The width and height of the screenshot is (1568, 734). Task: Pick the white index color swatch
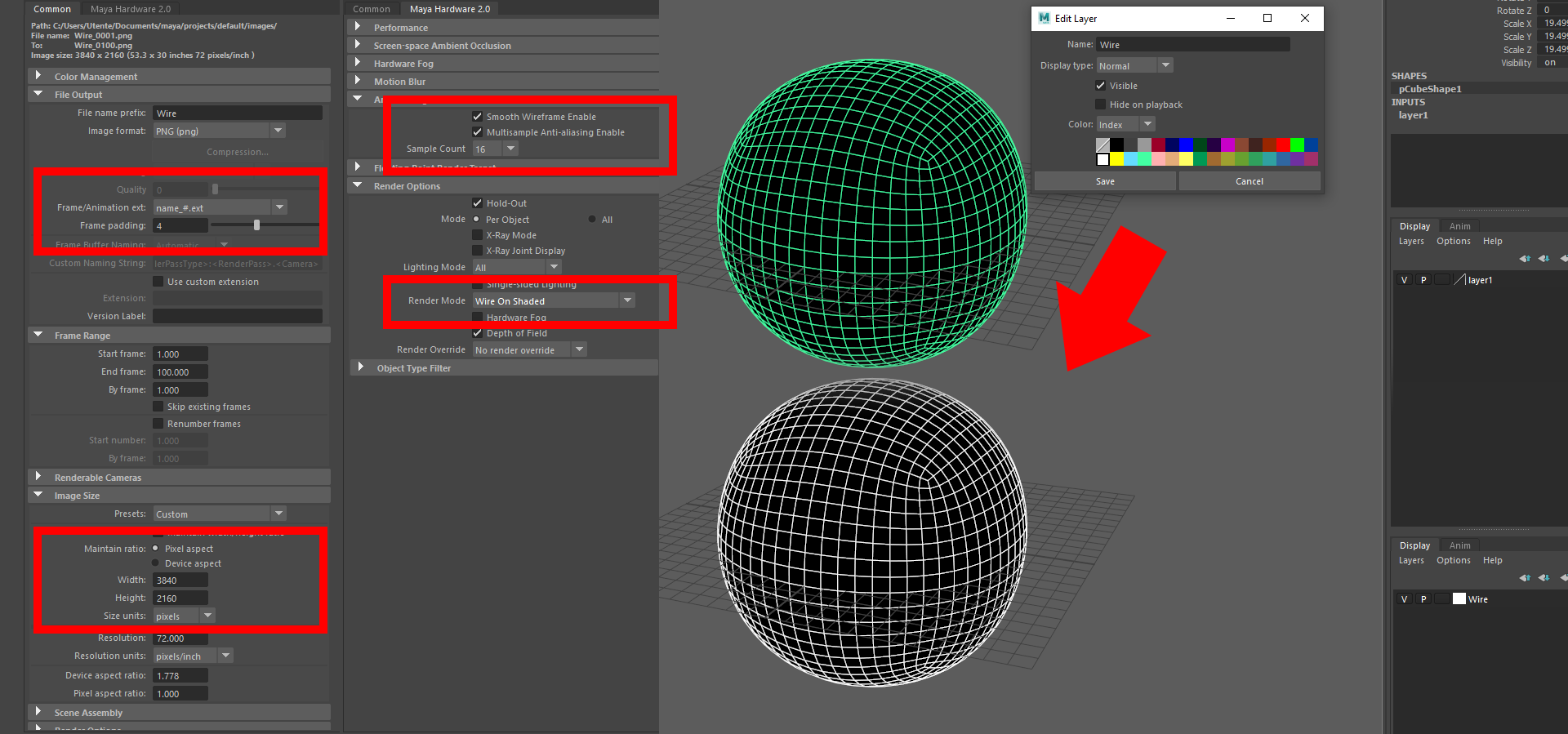tap(1102, 159)
